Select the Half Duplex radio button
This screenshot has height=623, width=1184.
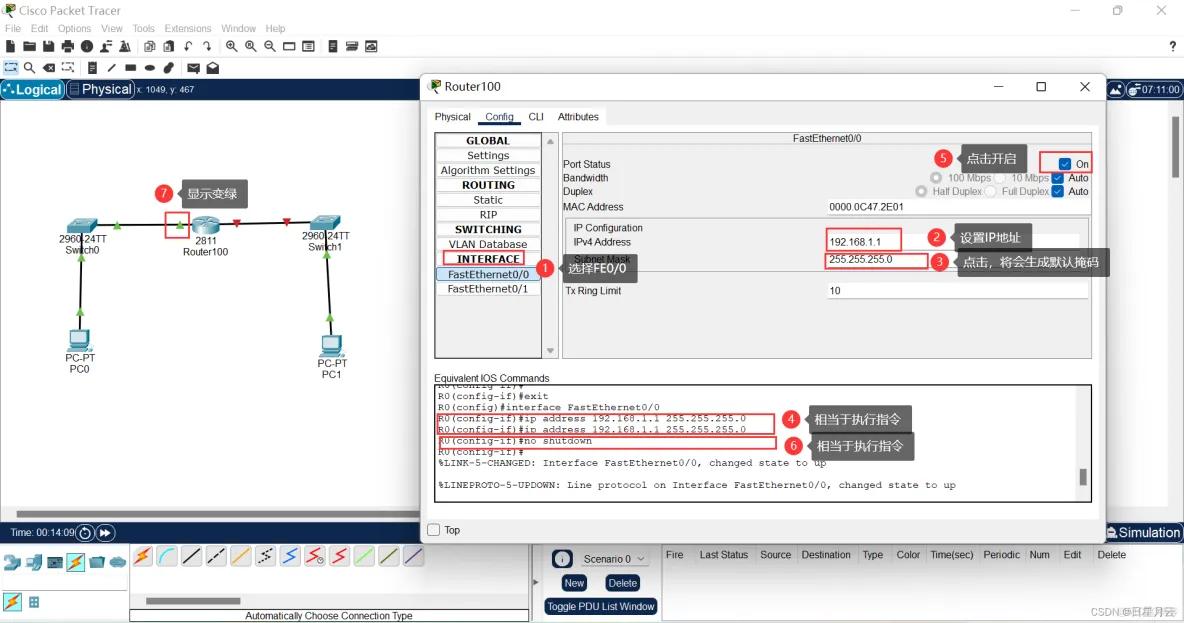pos(921,192)
